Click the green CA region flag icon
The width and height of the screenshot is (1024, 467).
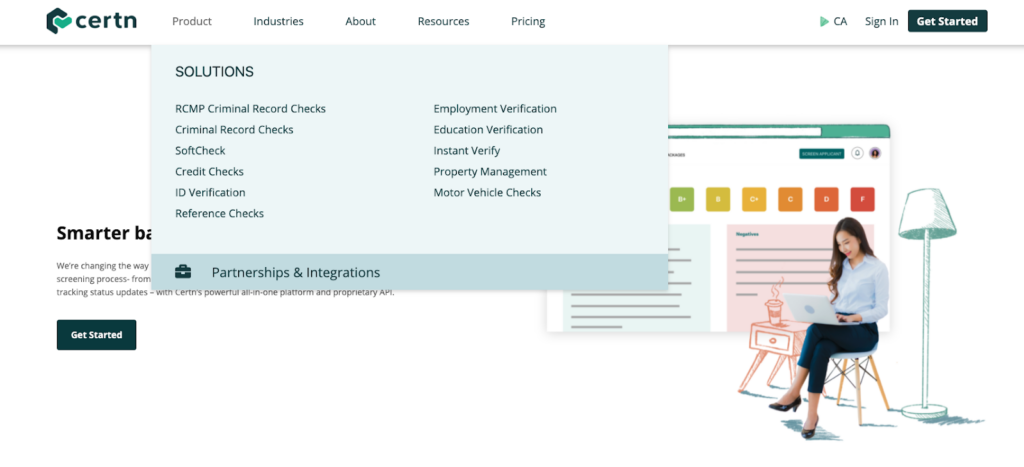click(x=824, y=21)
